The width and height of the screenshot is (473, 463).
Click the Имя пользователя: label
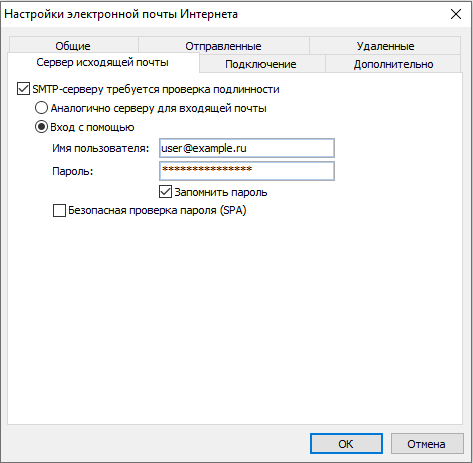[101, 148]
